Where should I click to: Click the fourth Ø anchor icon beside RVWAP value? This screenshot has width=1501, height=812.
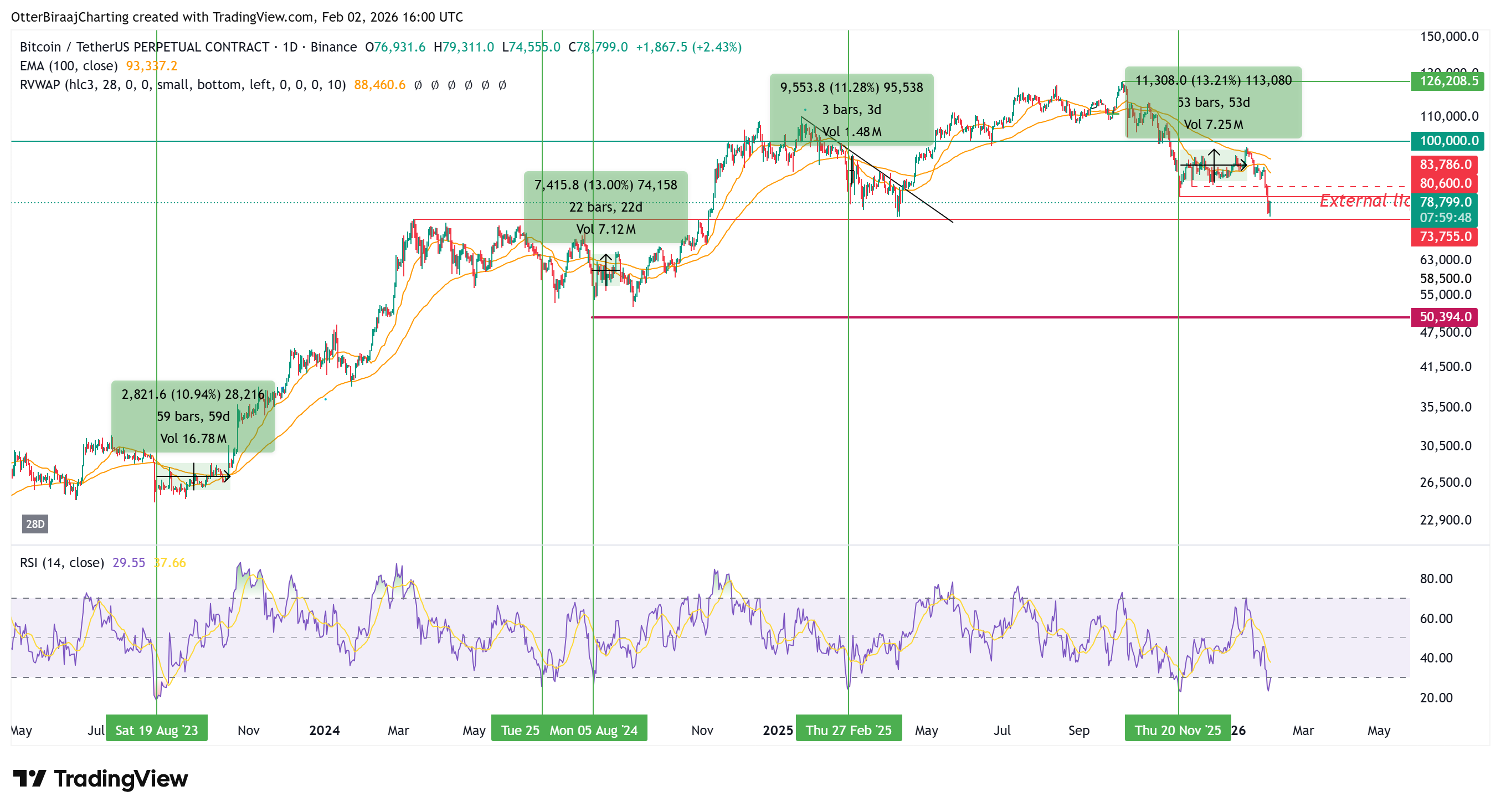pos(469,85)
